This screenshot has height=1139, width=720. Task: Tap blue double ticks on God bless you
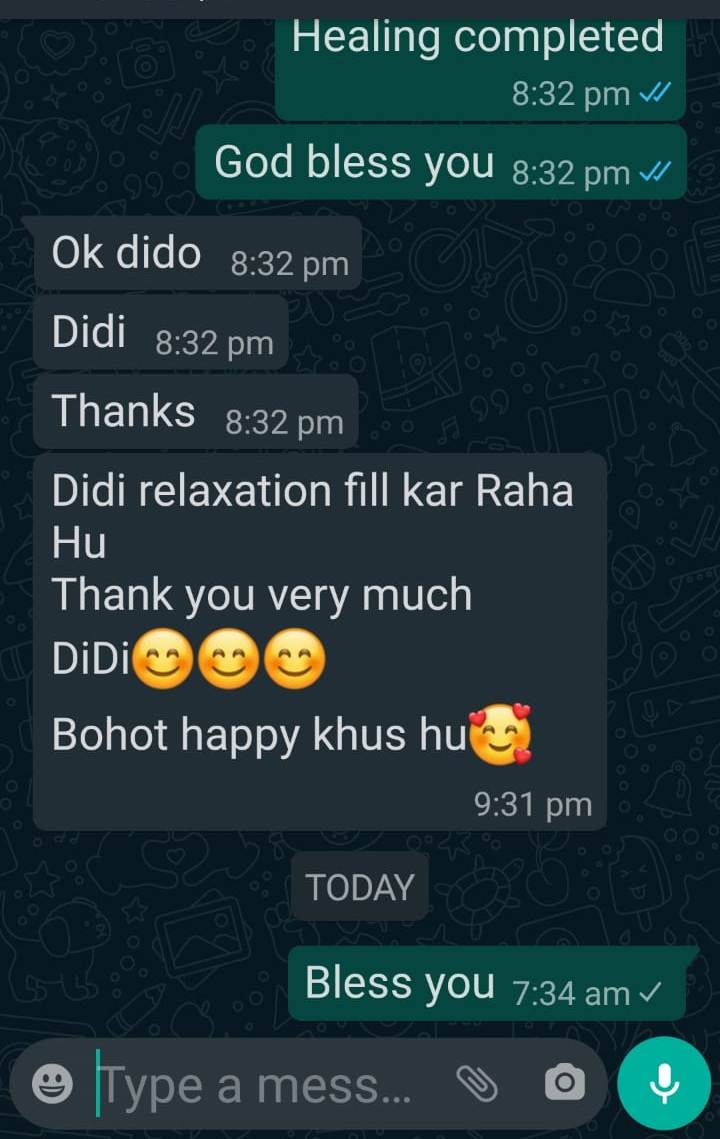click(654, 172)
